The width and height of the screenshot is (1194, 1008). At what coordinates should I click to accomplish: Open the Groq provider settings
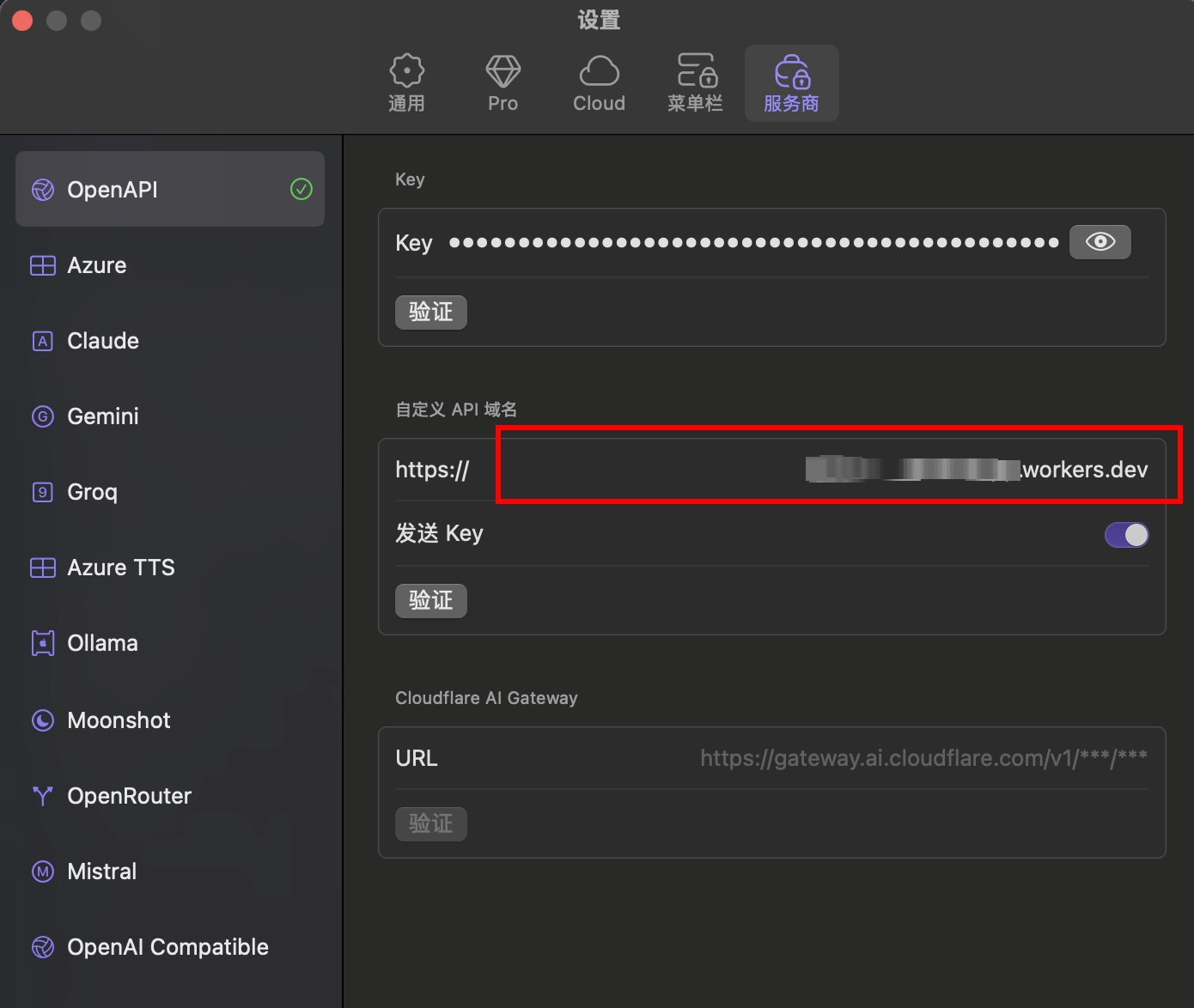tap(170, 492)
